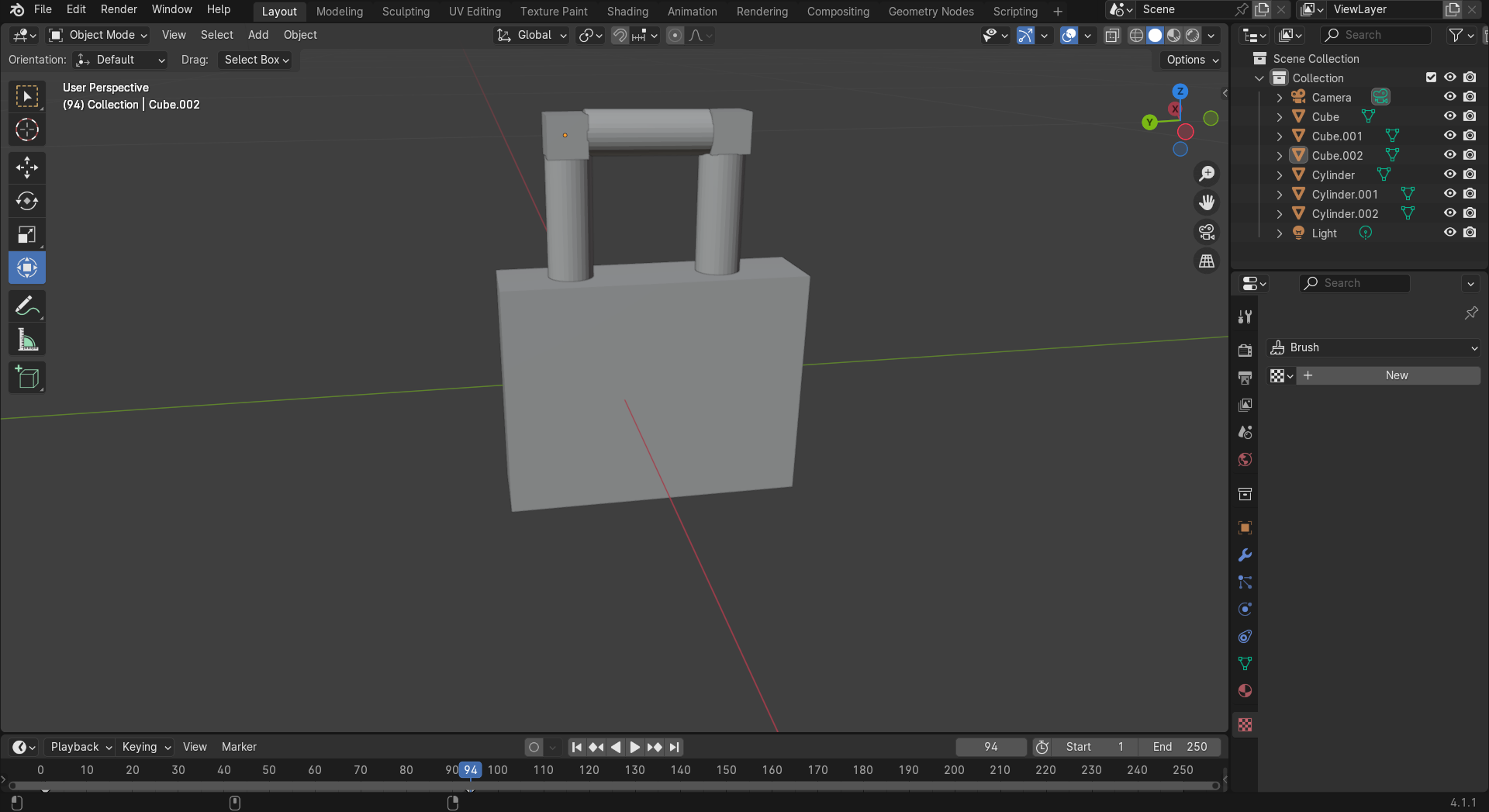Open the Modifiers properties tab
The height and width of the screenshot is (812, 1489).
pos(1245,555)
